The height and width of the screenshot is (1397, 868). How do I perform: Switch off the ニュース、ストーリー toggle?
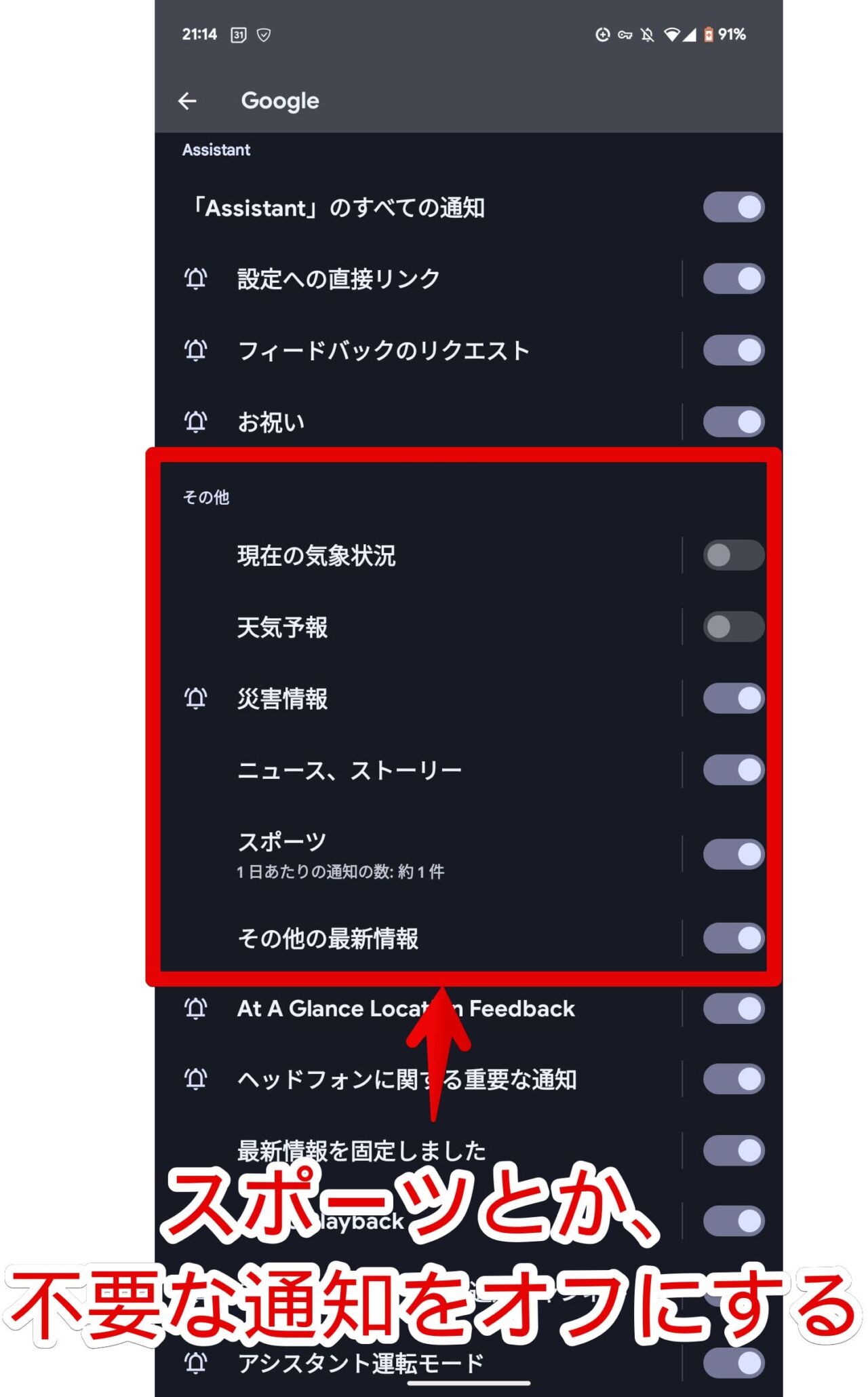[733, 770]
